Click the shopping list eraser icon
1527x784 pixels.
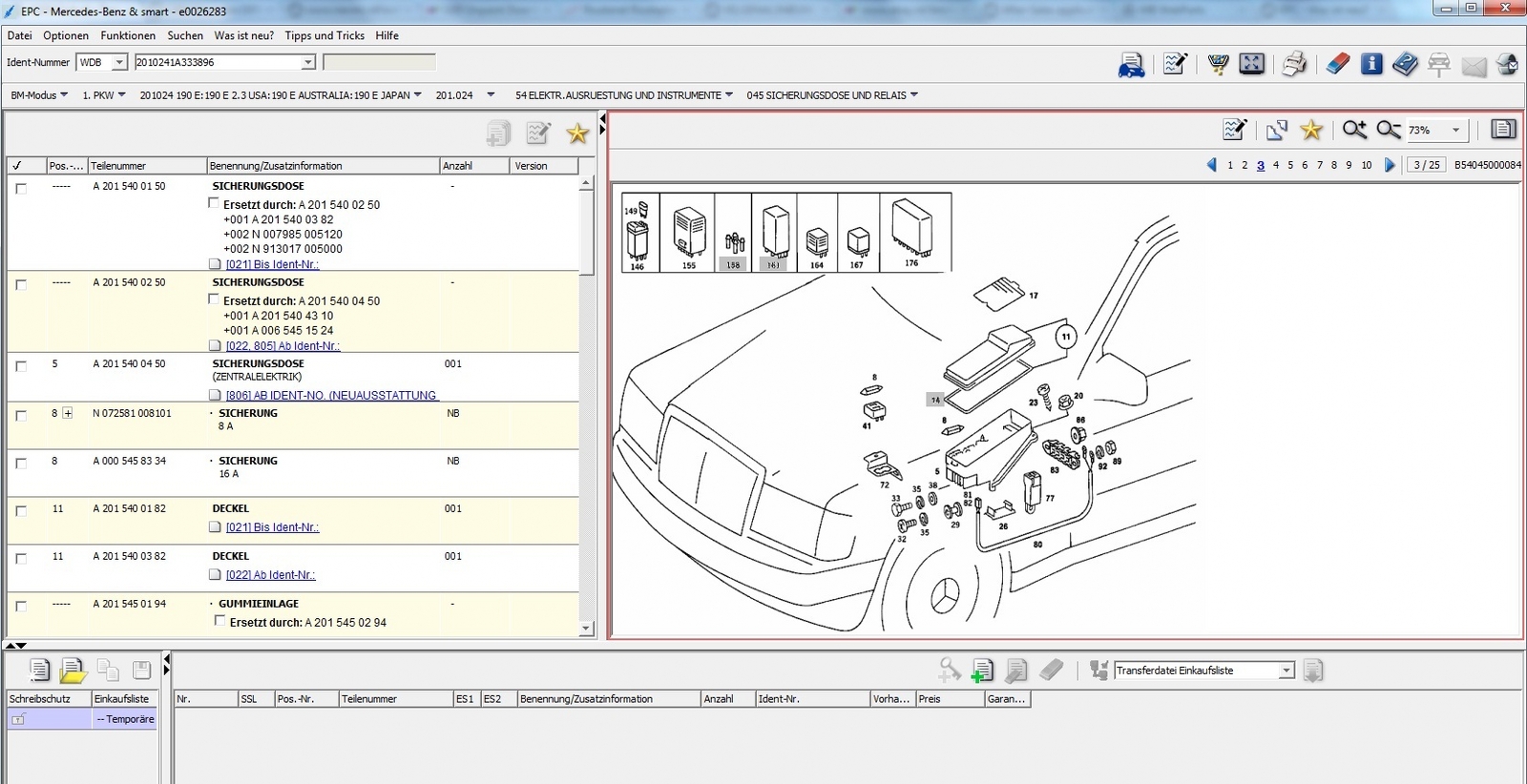click(1051, 671)
